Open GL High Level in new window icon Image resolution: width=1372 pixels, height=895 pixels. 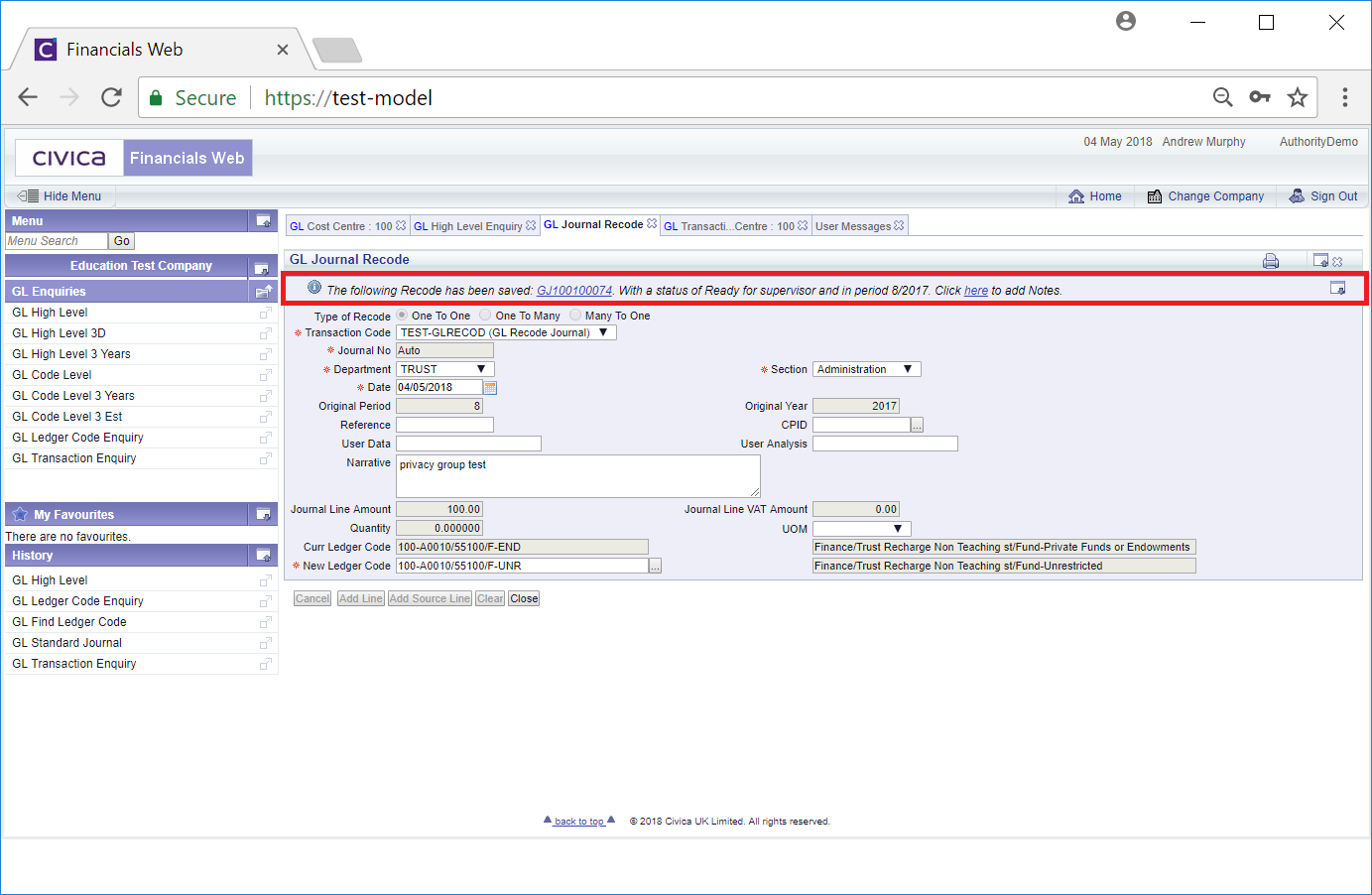[265, 313]
